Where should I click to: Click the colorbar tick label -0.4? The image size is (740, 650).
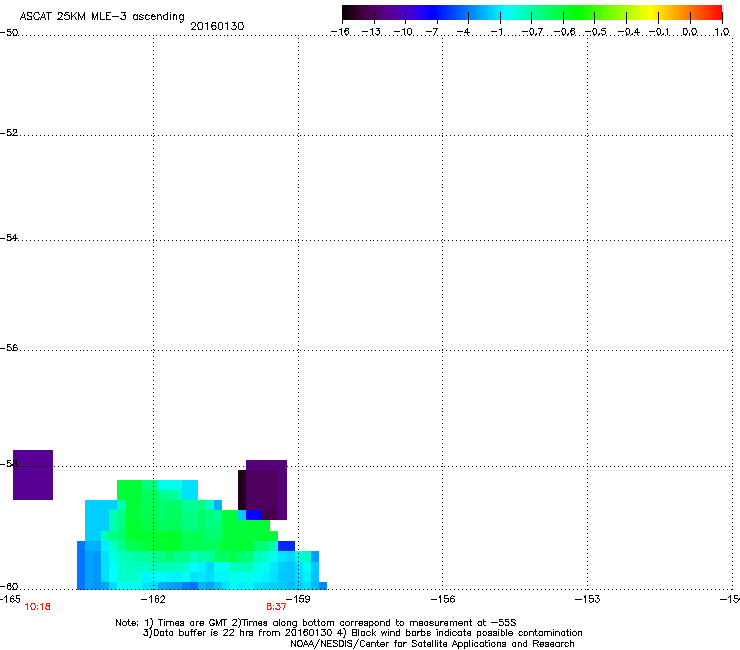[628, 32]
